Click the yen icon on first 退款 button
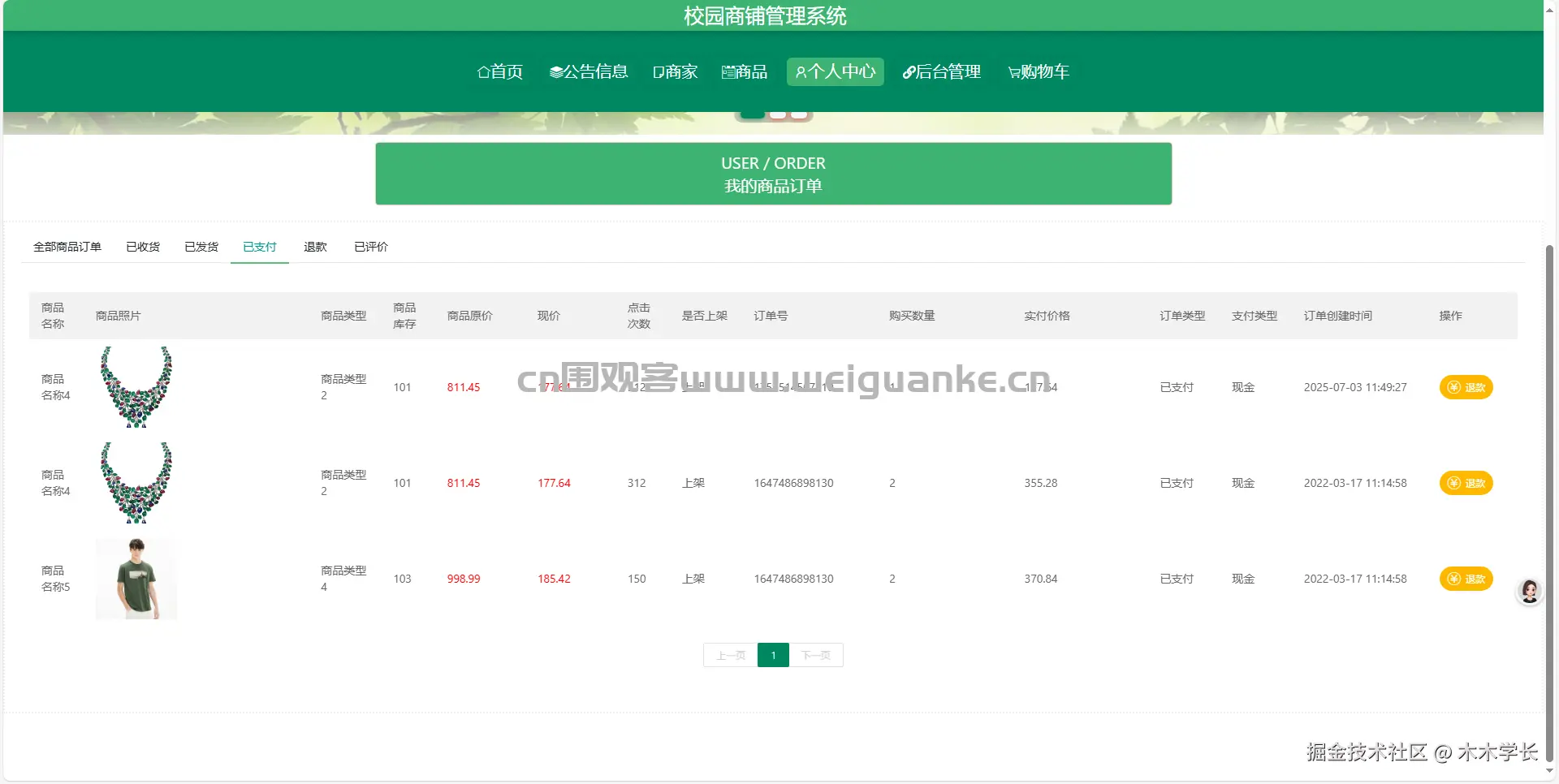The width and height of the screenshot is (1559, 784). click(x=1453, y=387)
